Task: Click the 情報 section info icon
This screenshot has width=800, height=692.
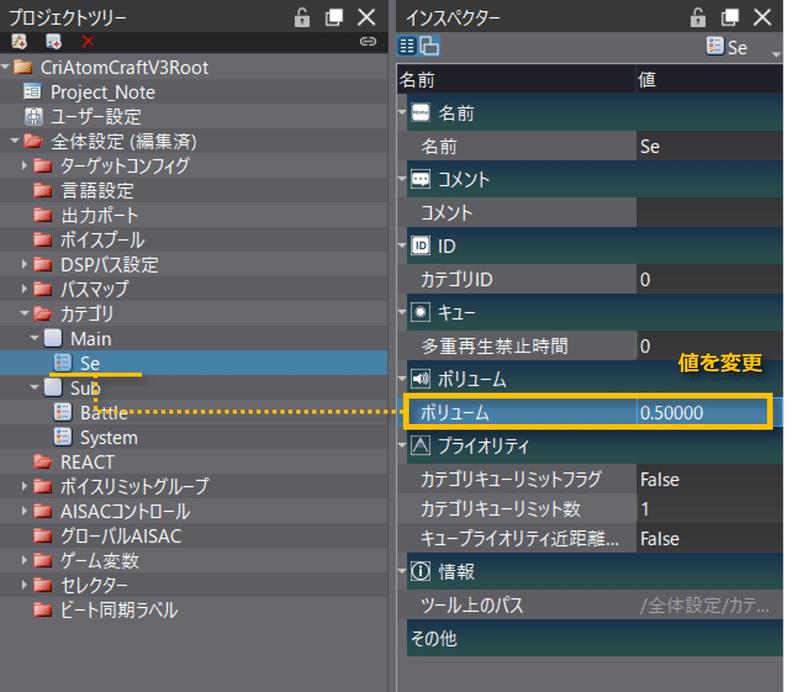Action: click(420, 571)
